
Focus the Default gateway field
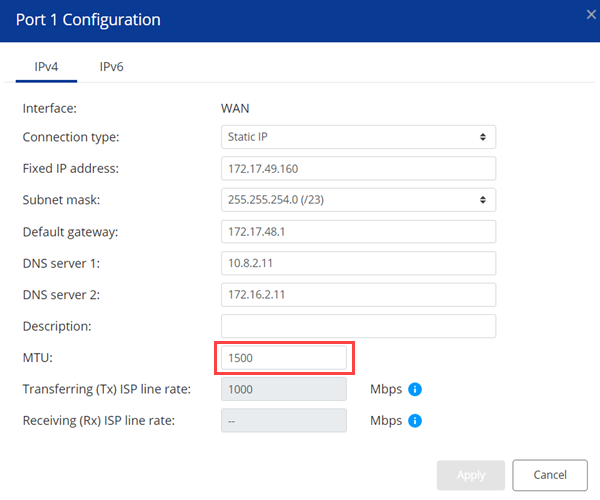point(358,232)
